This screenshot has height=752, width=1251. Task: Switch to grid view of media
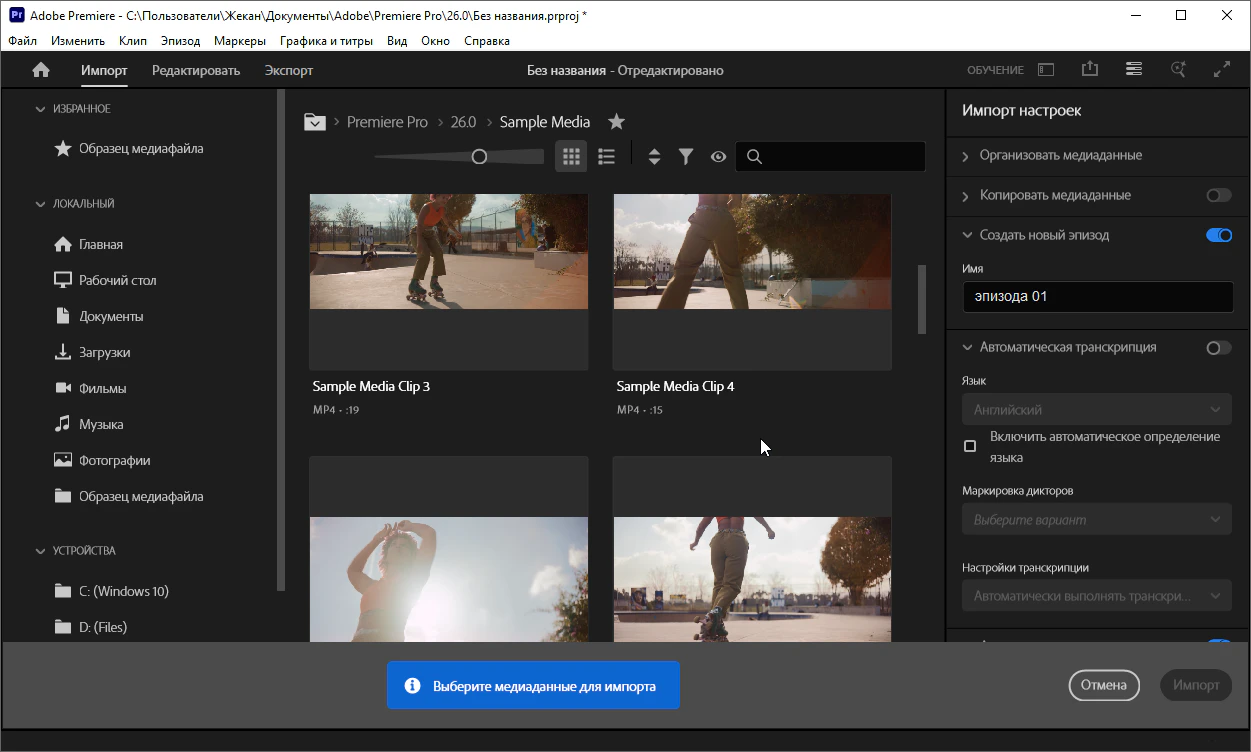click(x=571, y=156)
